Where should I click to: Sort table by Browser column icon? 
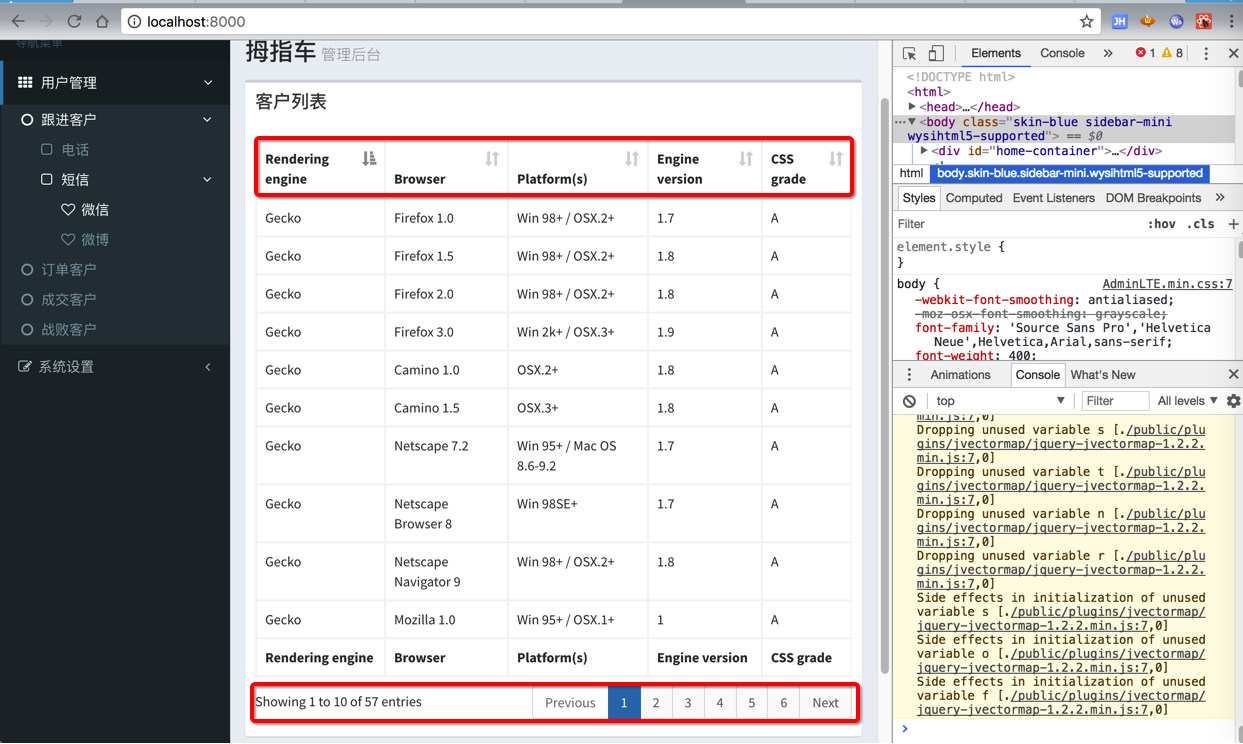tap(492, 158)
